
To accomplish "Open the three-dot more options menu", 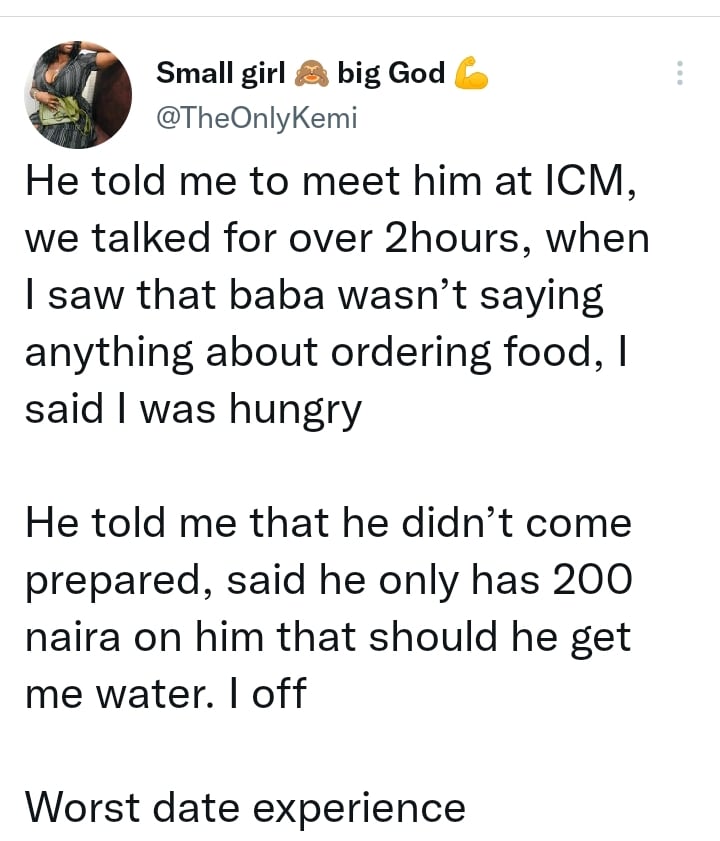I will (680, 74).
